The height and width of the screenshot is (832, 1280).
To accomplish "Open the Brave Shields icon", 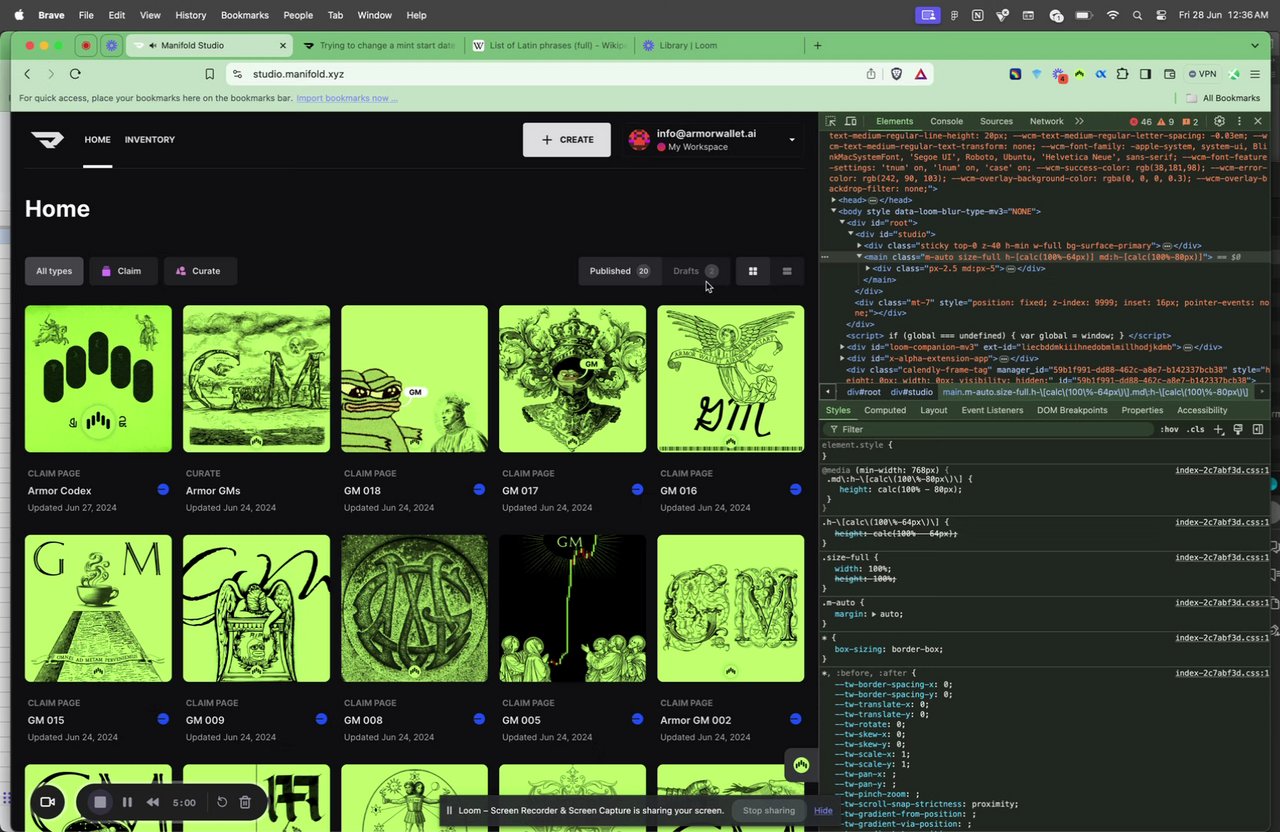I will point(896,74).
